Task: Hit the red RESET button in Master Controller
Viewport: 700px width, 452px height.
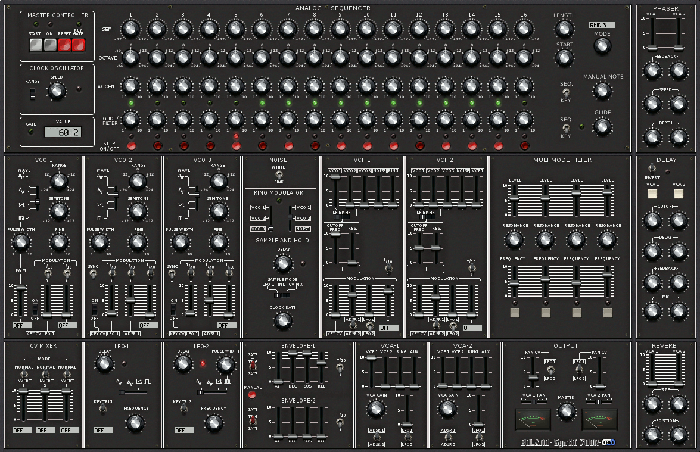Action: 64,45
